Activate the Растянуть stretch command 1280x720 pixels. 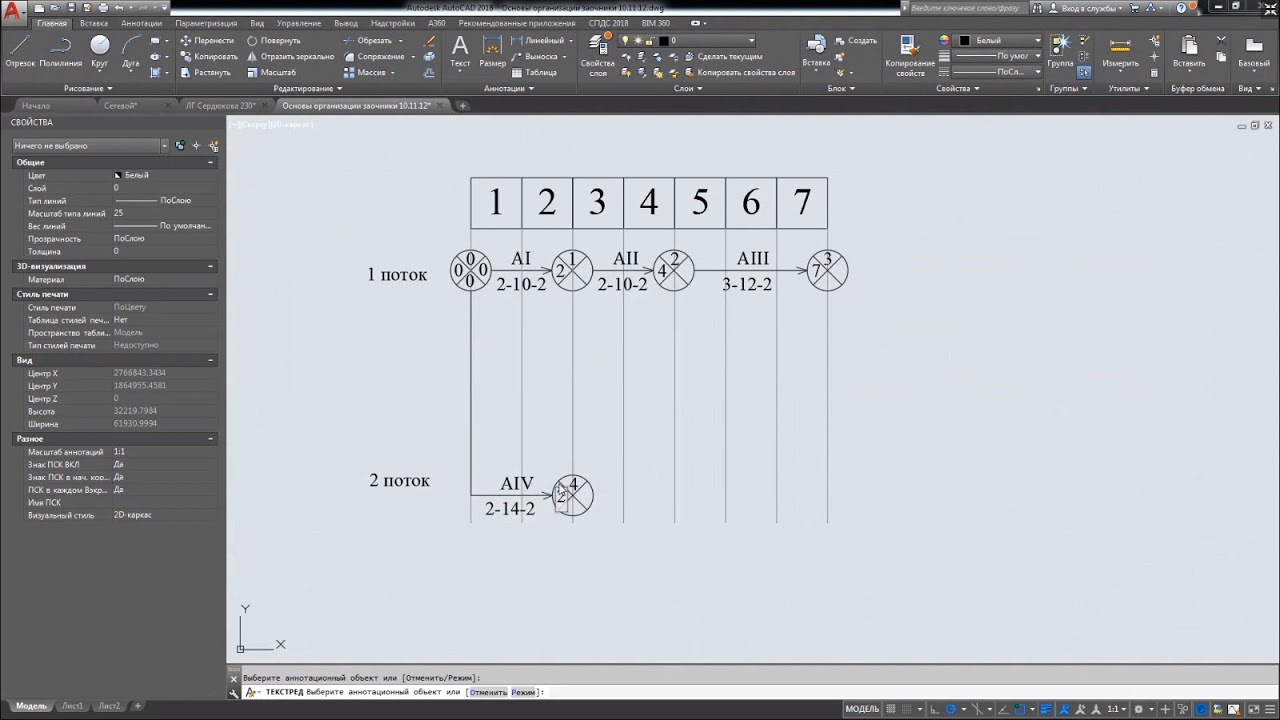click(205, 73)
